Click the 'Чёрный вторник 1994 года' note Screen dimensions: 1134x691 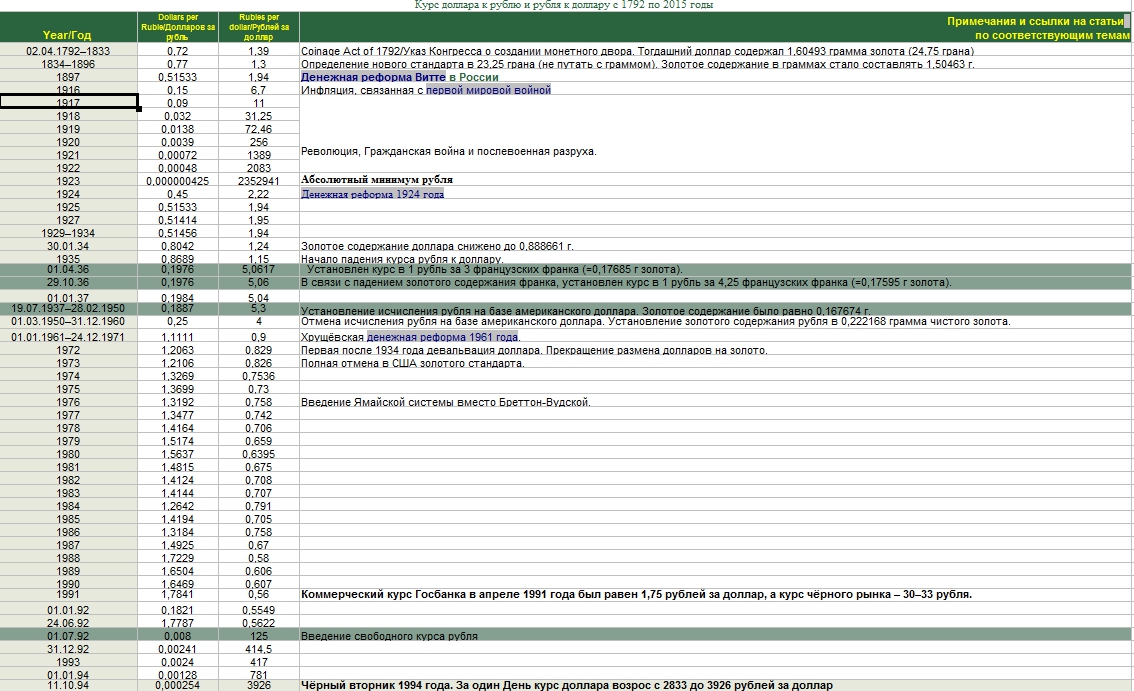point(566,686)
